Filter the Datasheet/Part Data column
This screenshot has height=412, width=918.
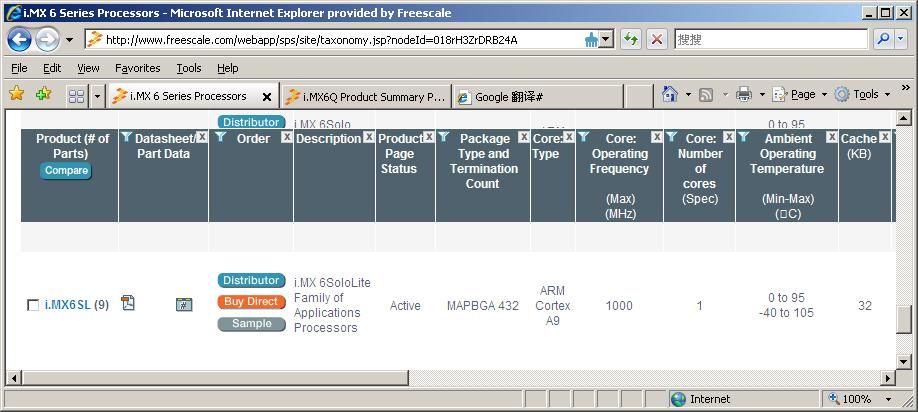point(126,137)
